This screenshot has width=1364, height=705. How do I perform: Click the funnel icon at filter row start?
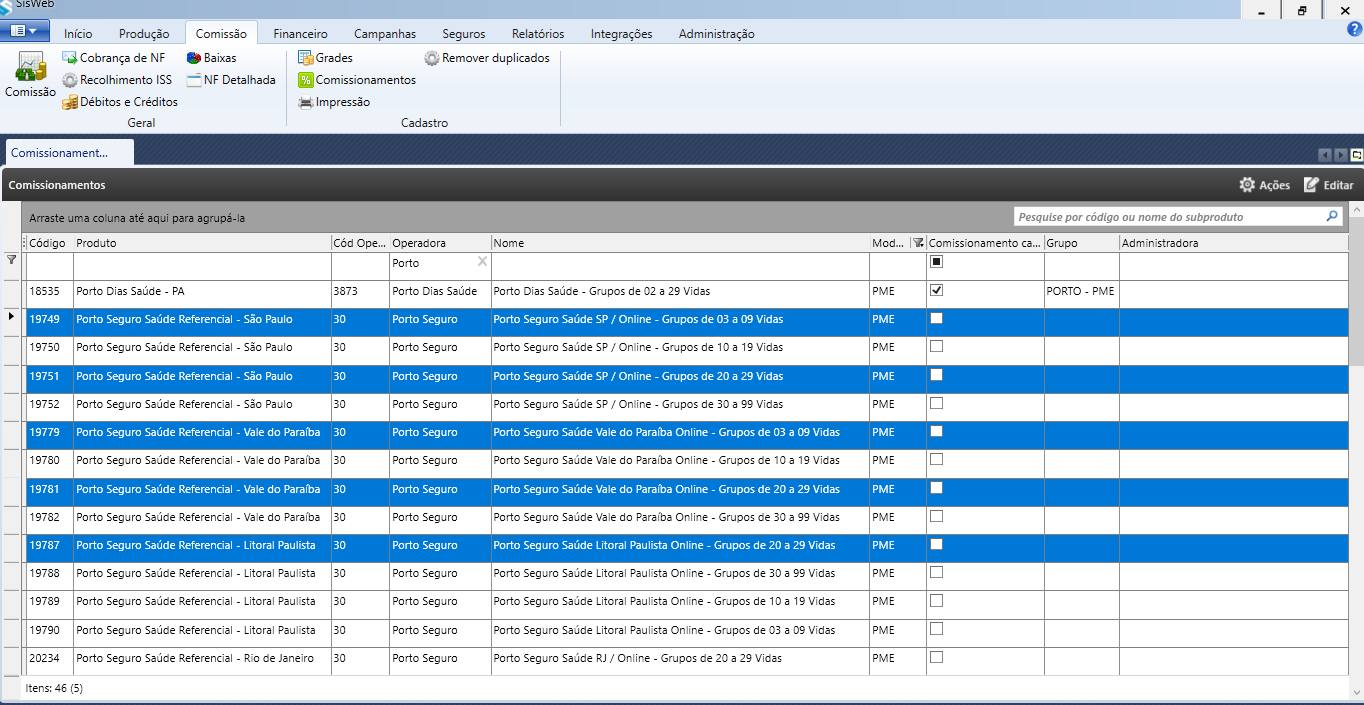[12, 260]
